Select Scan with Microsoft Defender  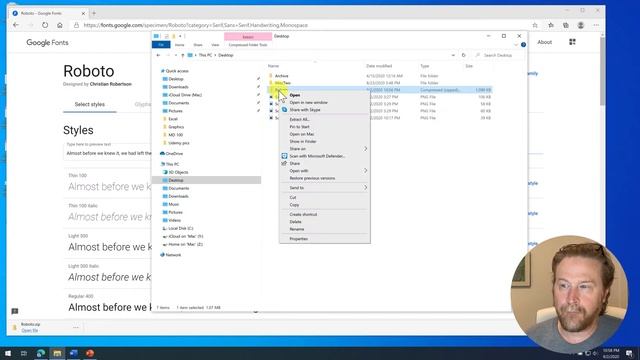pyautogui.click(x=317, y=156)
